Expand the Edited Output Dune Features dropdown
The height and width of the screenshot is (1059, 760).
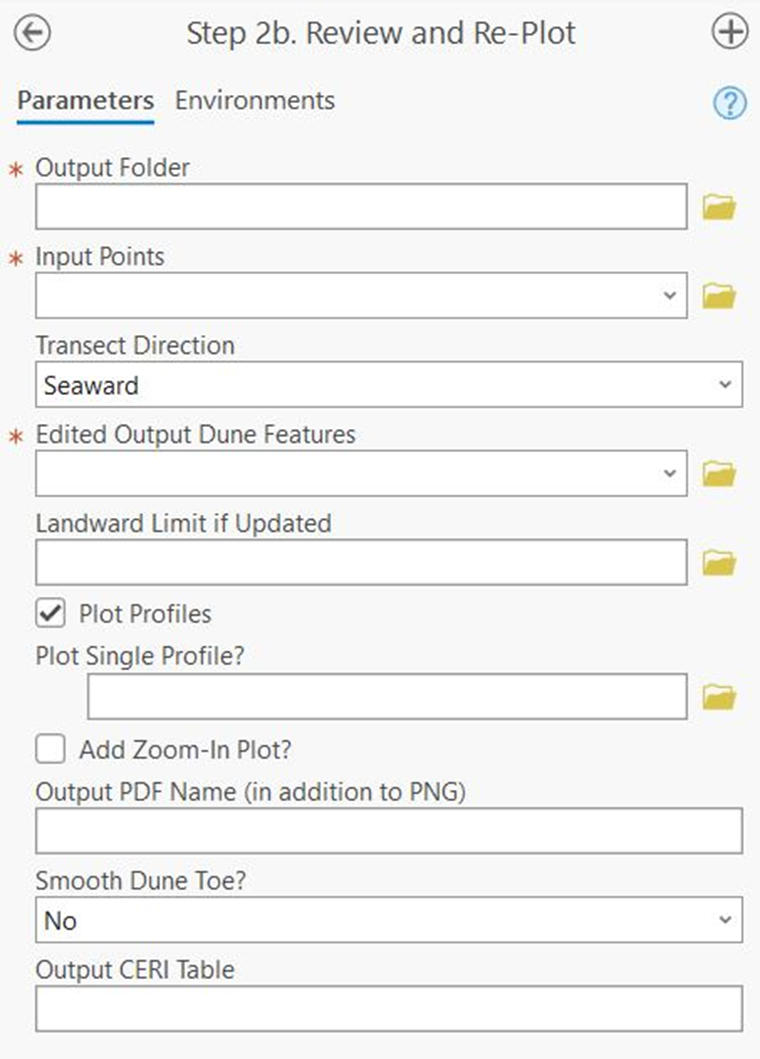[669, 473]
